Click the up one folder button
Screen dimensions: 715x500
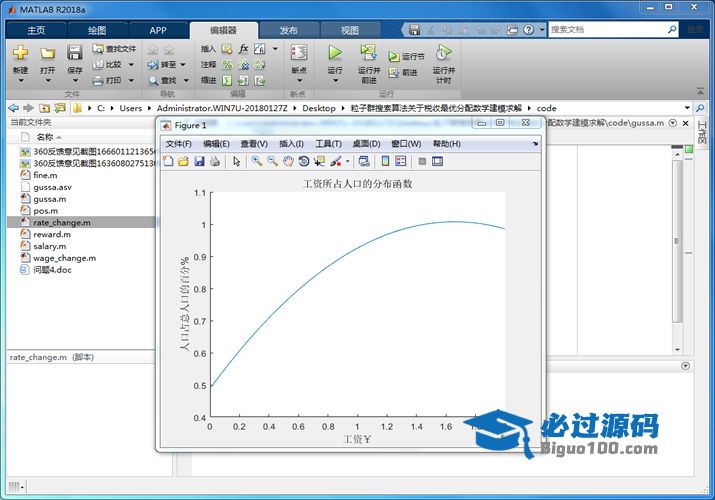tap(44, 108)
